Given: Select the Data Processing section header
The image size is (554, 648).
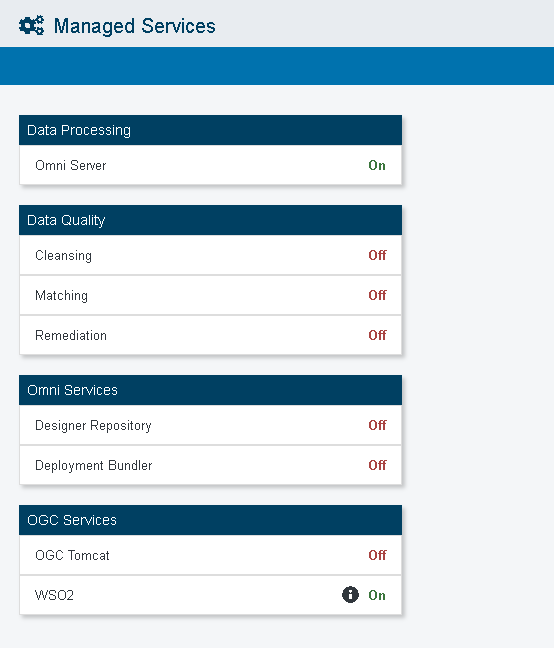Looking at the screenshot, I should click(210, 130).
